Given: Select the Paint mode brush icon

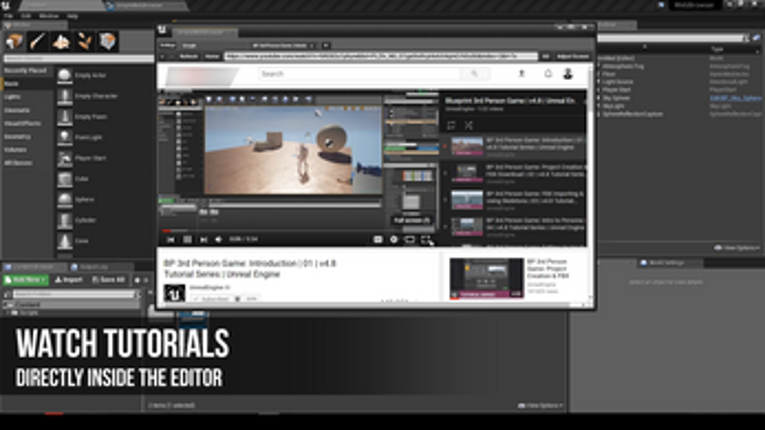Looking at the screenshot, I should (x=38, y=41).
